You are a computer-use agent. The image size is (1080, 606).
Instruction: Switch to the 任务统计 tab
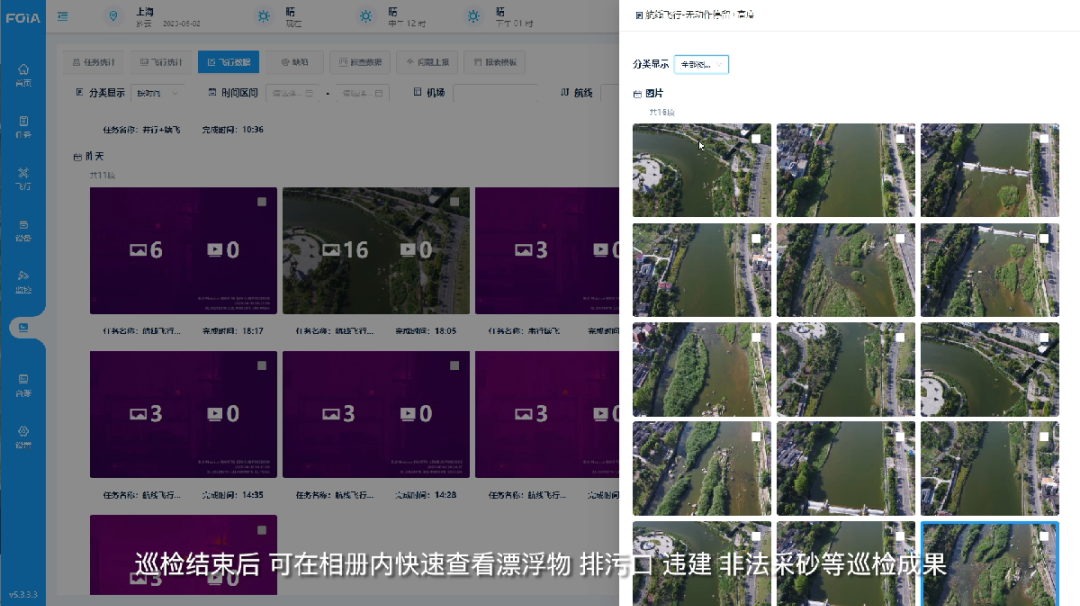92,62
